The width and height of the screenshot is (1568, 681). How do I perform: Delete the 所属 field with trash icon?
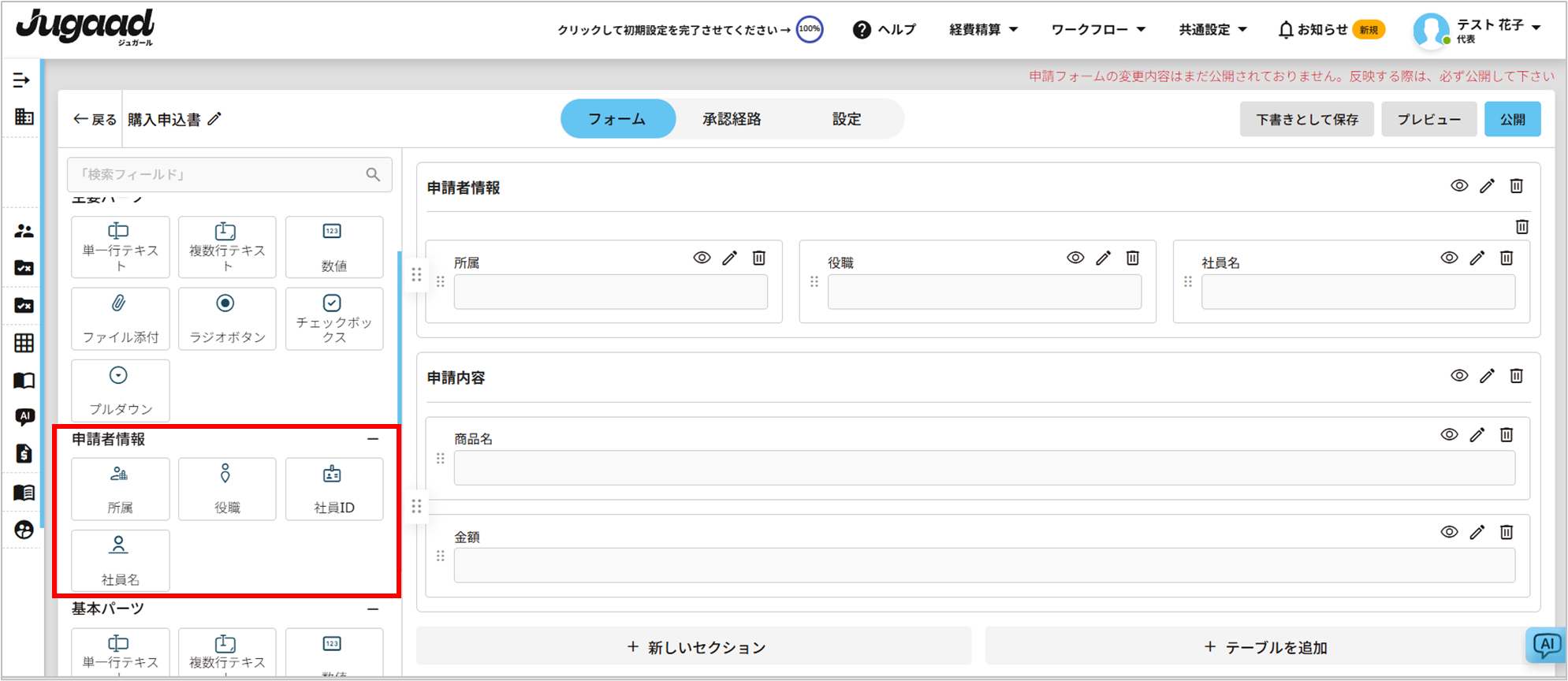(758, 258)
